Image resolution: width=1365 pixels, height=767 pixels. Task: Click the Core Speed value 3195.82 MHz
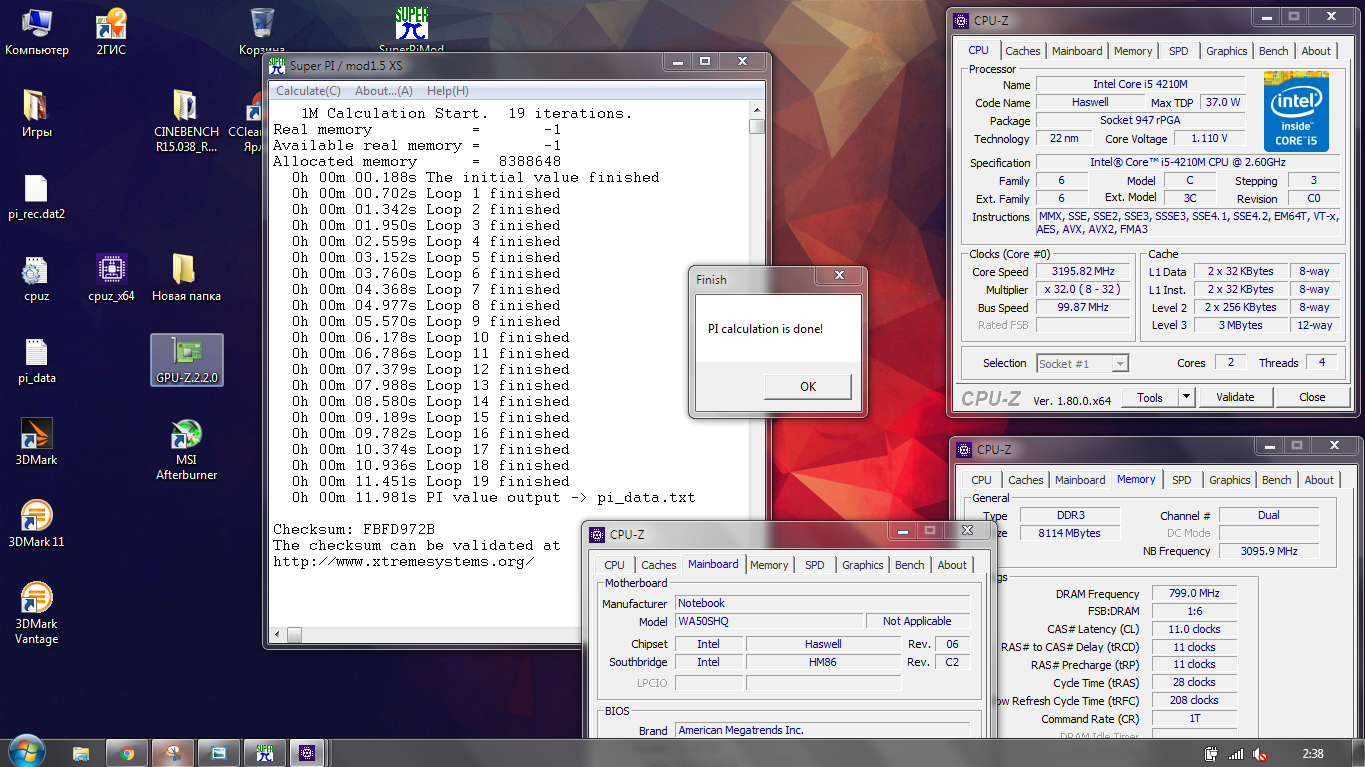point(1084,272)
